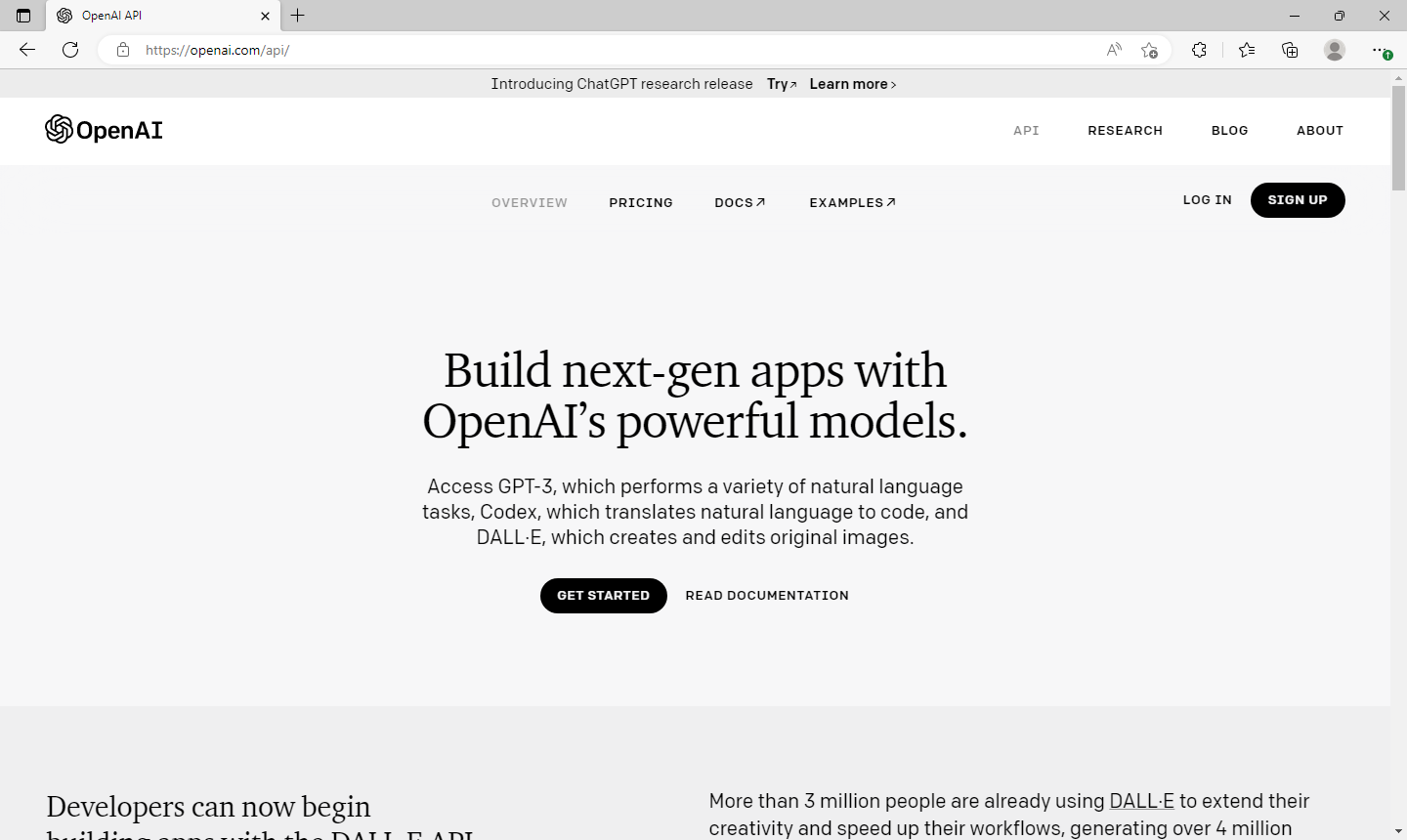
Task: View site information via the lock icon
Action: (123, 50)
